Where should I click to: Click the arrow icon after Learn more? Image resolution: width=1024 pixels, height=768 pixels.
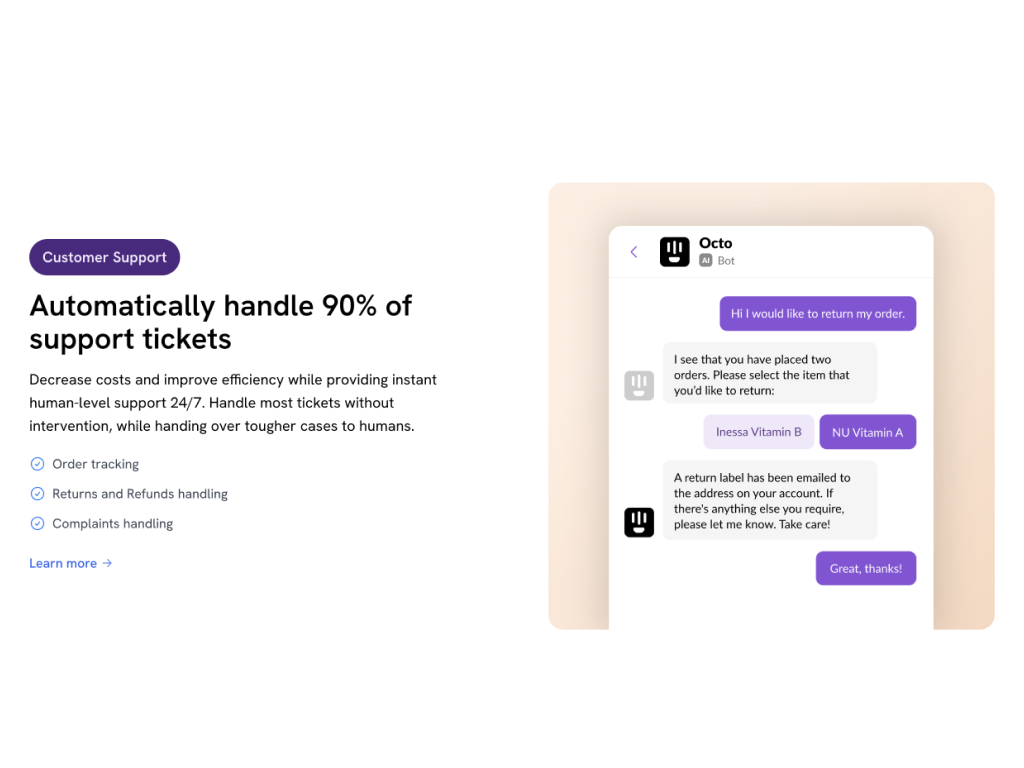pos(108,563)
